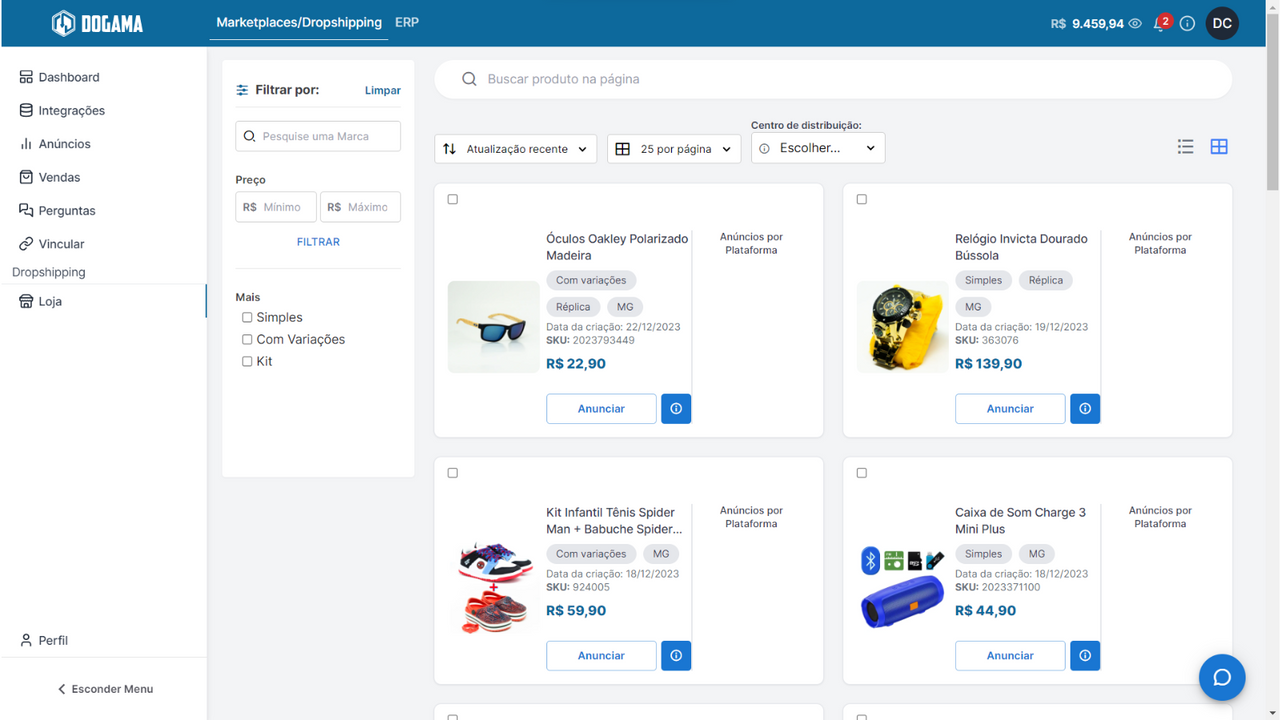The height and width of the screenshot is (720, 1280).
Task: Open notifications bell with 2 alerts
Action: 1161,23
